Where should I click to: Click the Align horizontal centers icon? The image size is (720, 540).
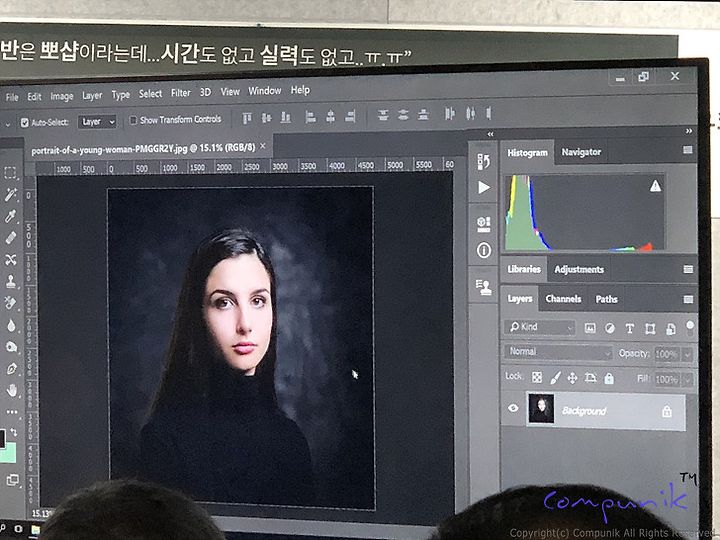(x=330, y=117)
